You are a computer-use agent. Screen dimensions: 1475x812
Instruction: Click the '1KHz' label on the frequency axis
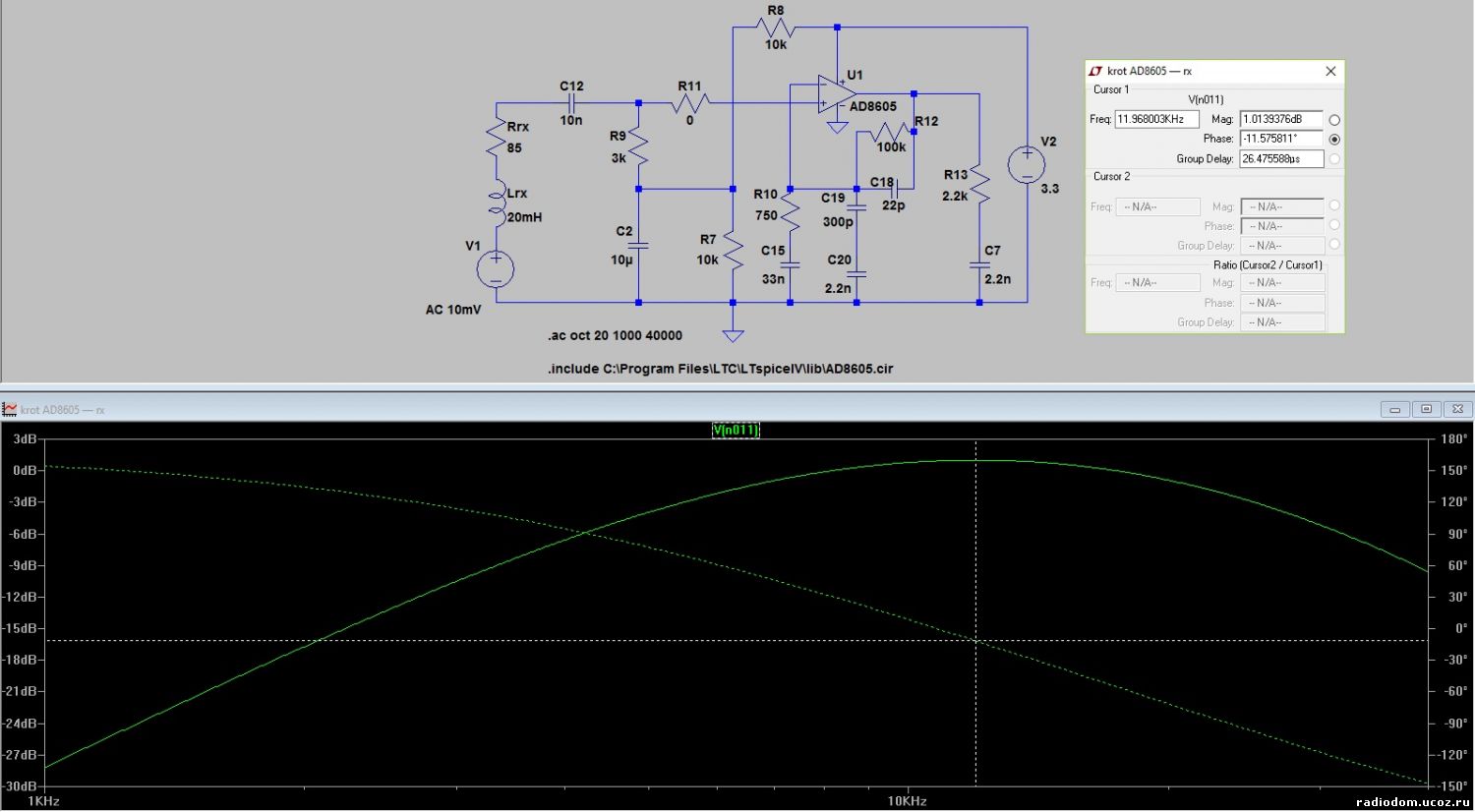pos(43,801)
